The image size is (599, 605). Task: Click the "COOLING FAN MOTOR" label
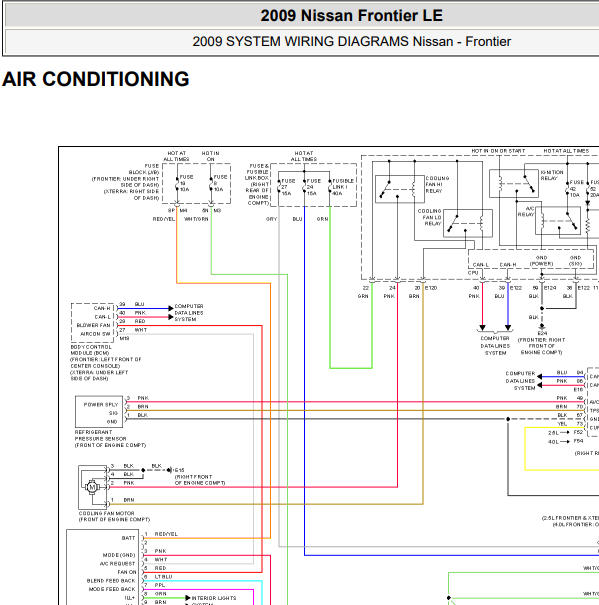(107, 513)
